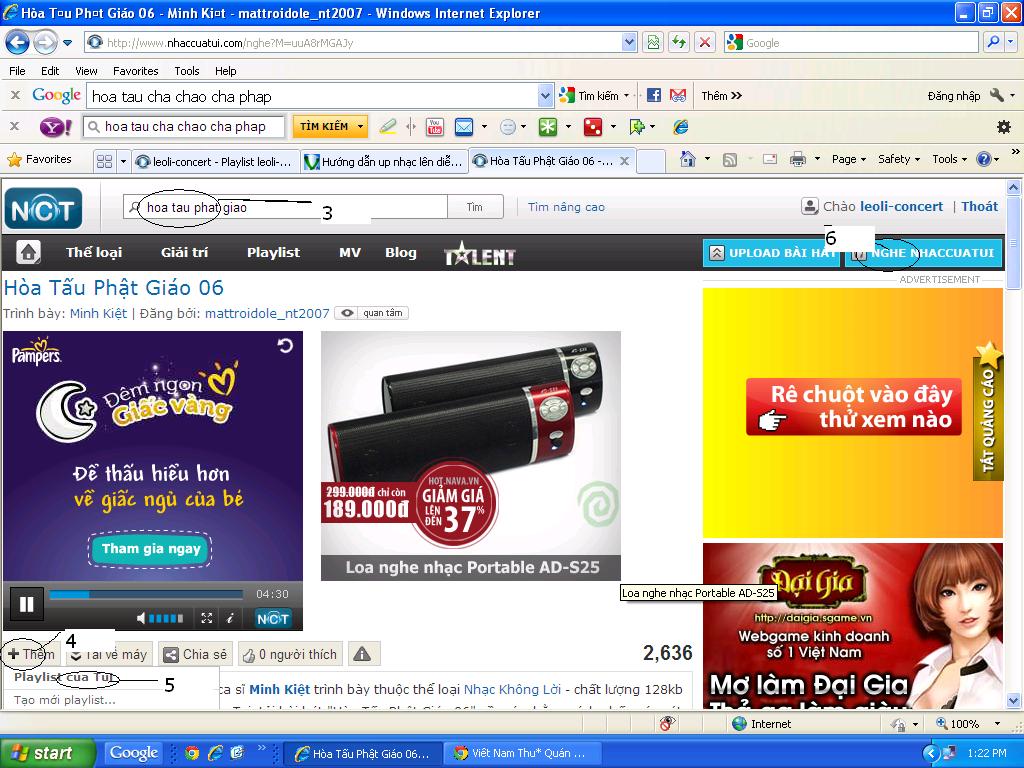The width and height of the screenshot is (1024, 768).
Task: Refresh the page with the green arrows icon
Action: point(679,43)
